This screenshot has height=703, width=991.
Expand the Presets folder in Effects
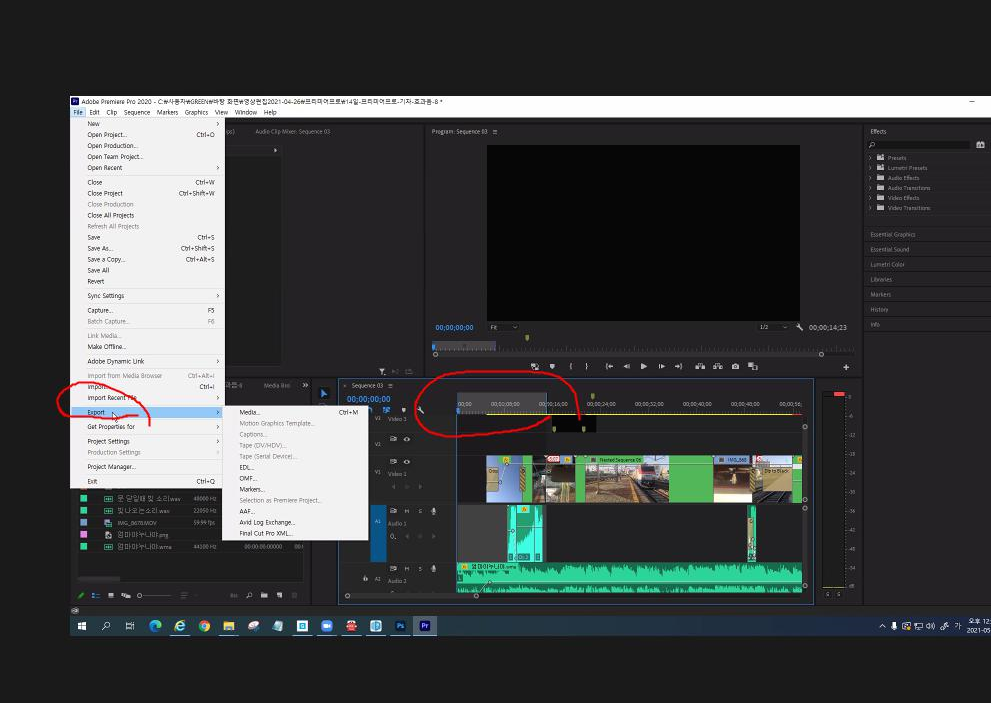[870, 158]
